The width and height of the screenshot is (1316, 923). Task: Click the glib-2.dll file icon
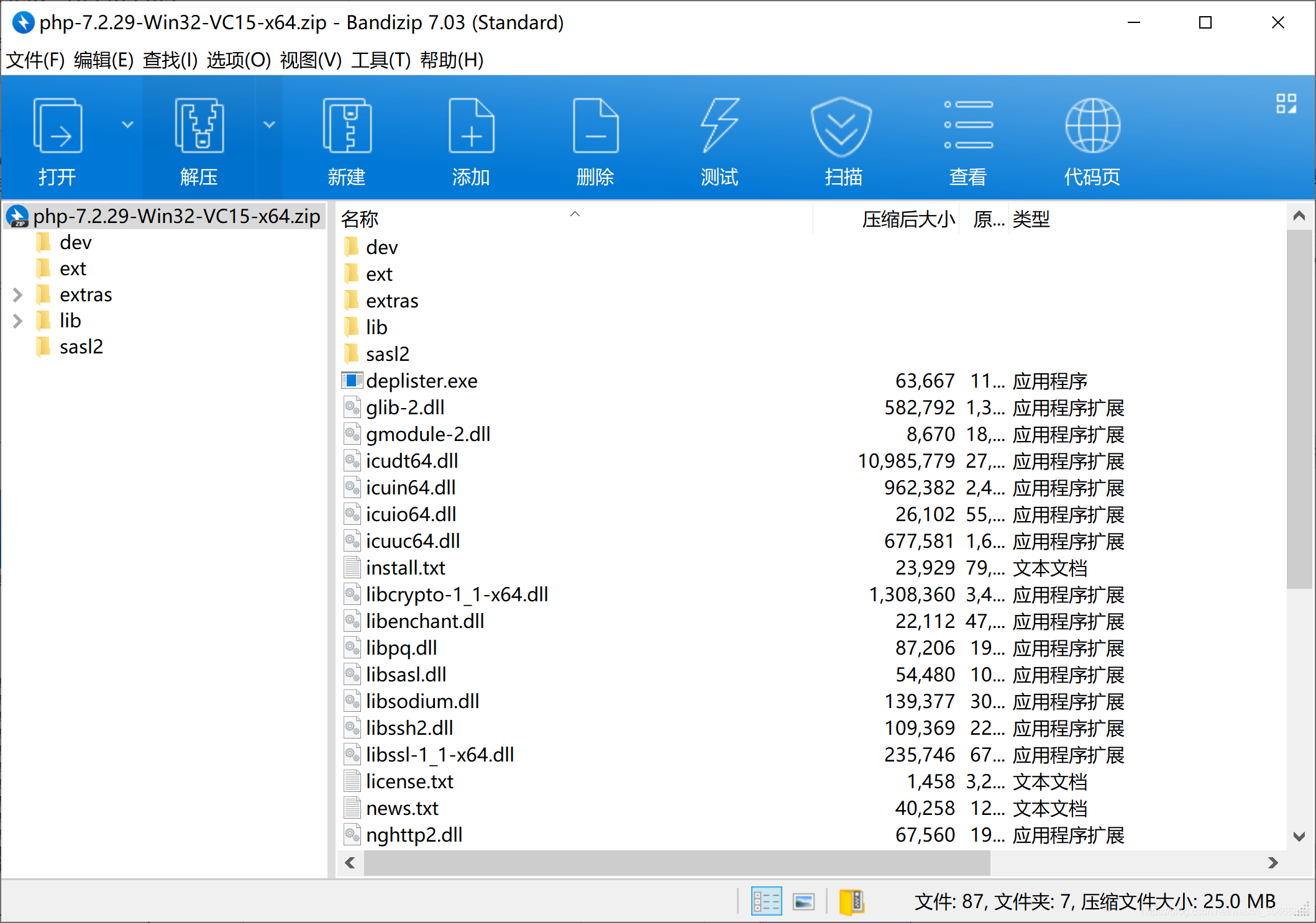pyautogui.click(x=352, y=407)
